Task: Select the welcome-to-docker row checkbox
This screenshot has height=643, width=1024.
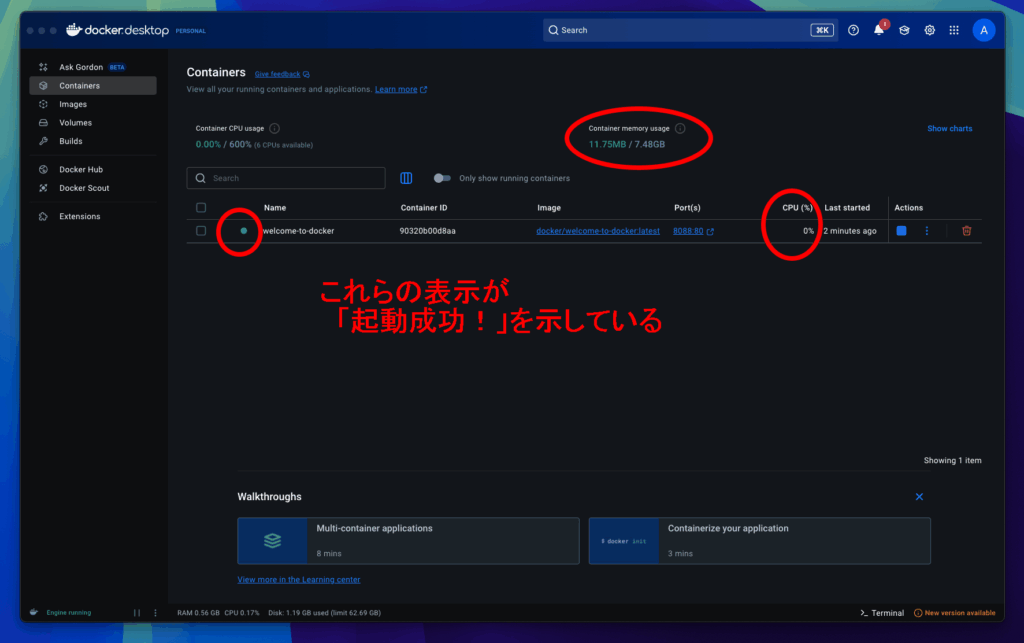Action: (x=201, y=230)
